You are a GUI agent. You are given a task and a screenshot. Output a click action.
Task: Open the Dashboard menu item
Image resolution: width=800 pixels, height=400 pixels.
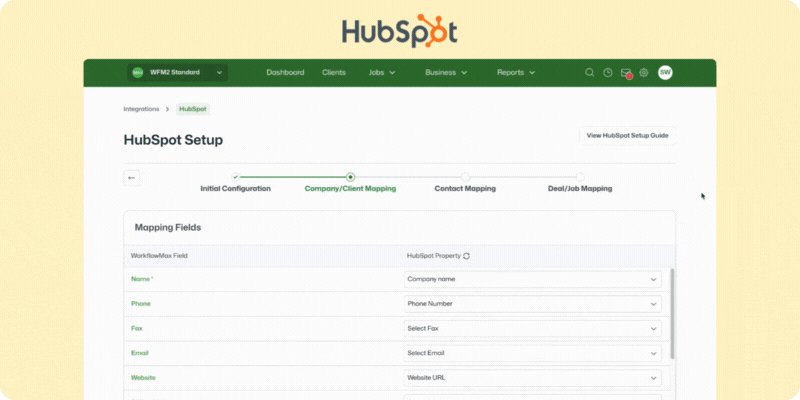click(285, 72)
